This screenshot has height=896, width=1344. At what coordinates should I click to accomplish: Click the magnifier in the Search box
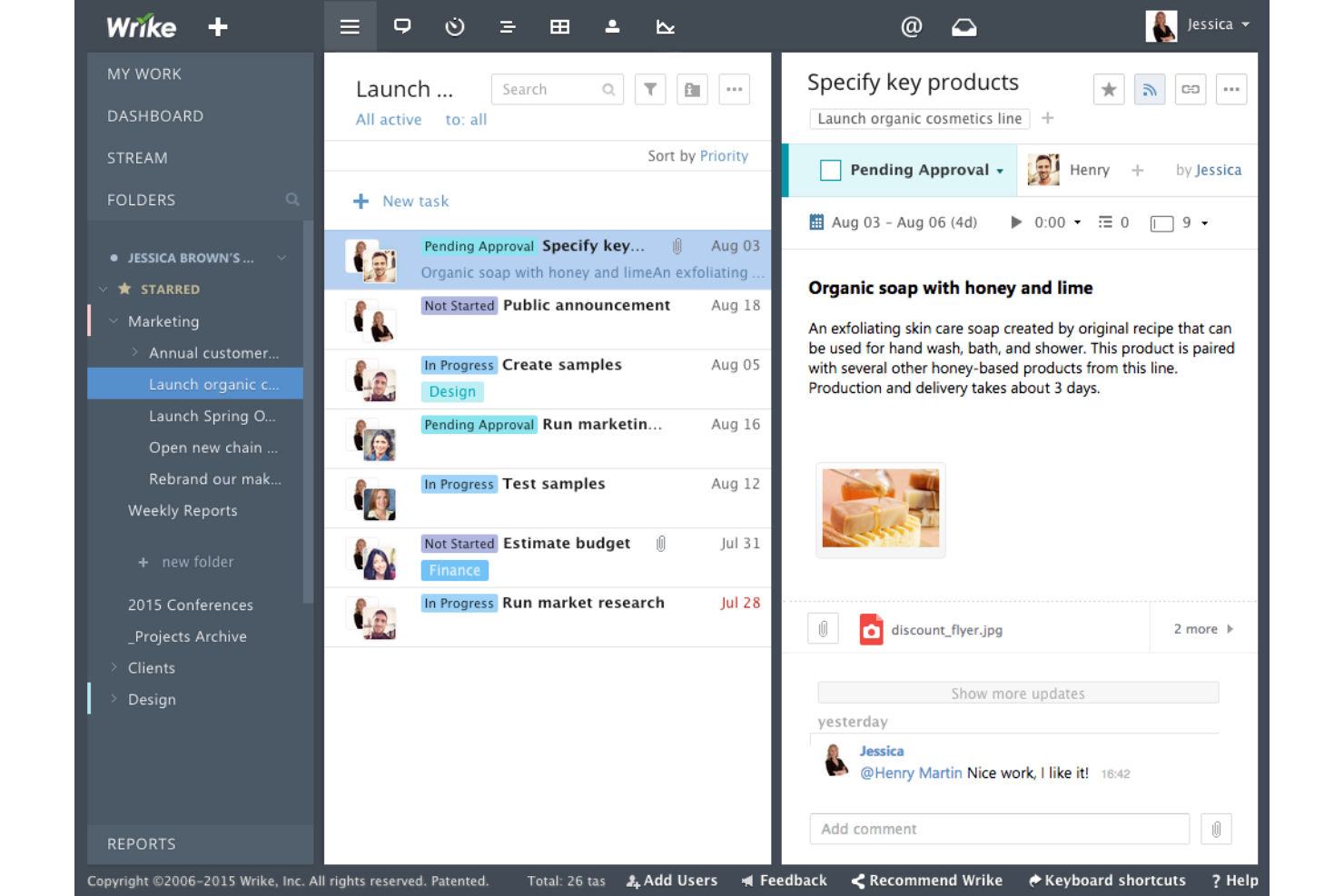click(x=608, y=89)
